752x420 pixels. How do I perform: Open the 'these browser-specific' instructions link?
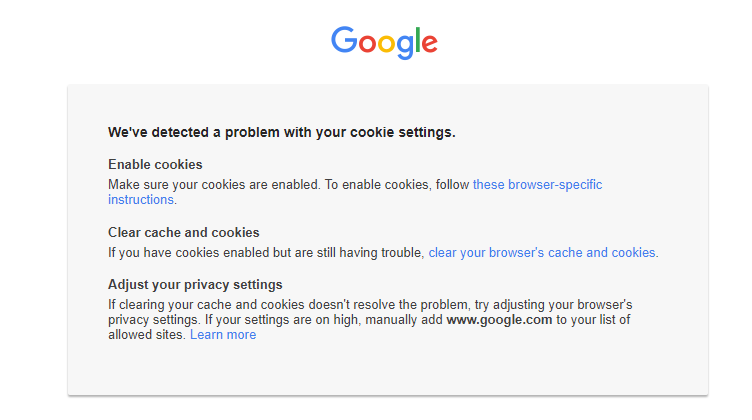(537, 185)
